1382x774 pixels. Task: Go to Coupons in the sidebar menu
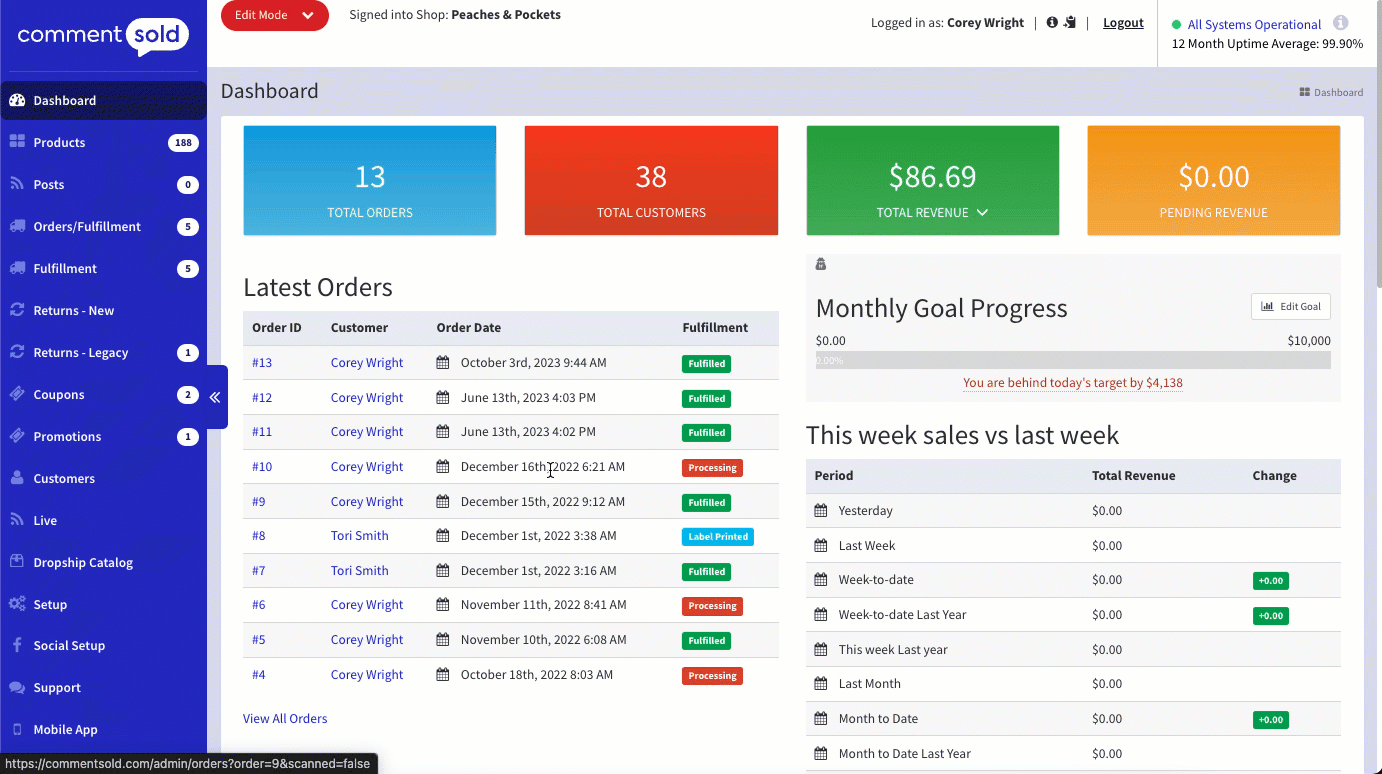[x=59, y=394]
